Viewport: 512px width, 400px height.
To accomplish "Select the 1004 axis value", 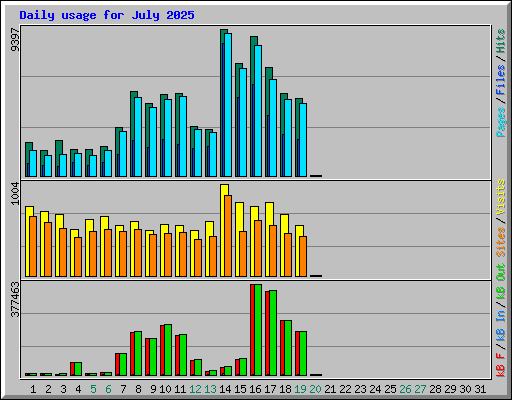I will 15,193.
